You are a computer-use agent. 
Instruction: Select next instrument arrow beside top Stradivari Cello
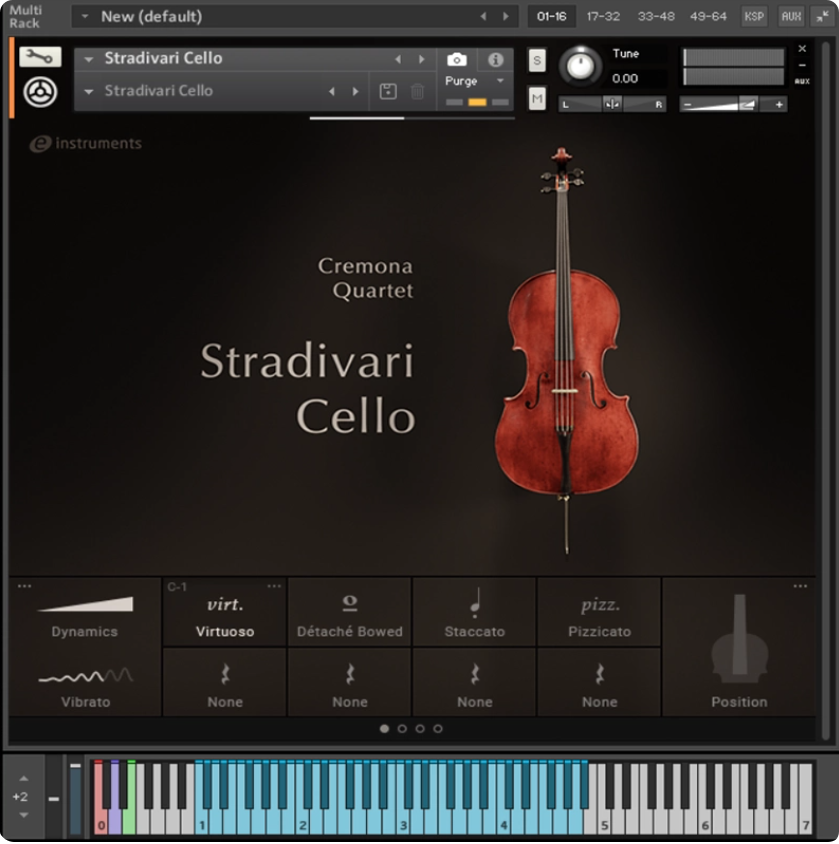[x=422, y=59]
